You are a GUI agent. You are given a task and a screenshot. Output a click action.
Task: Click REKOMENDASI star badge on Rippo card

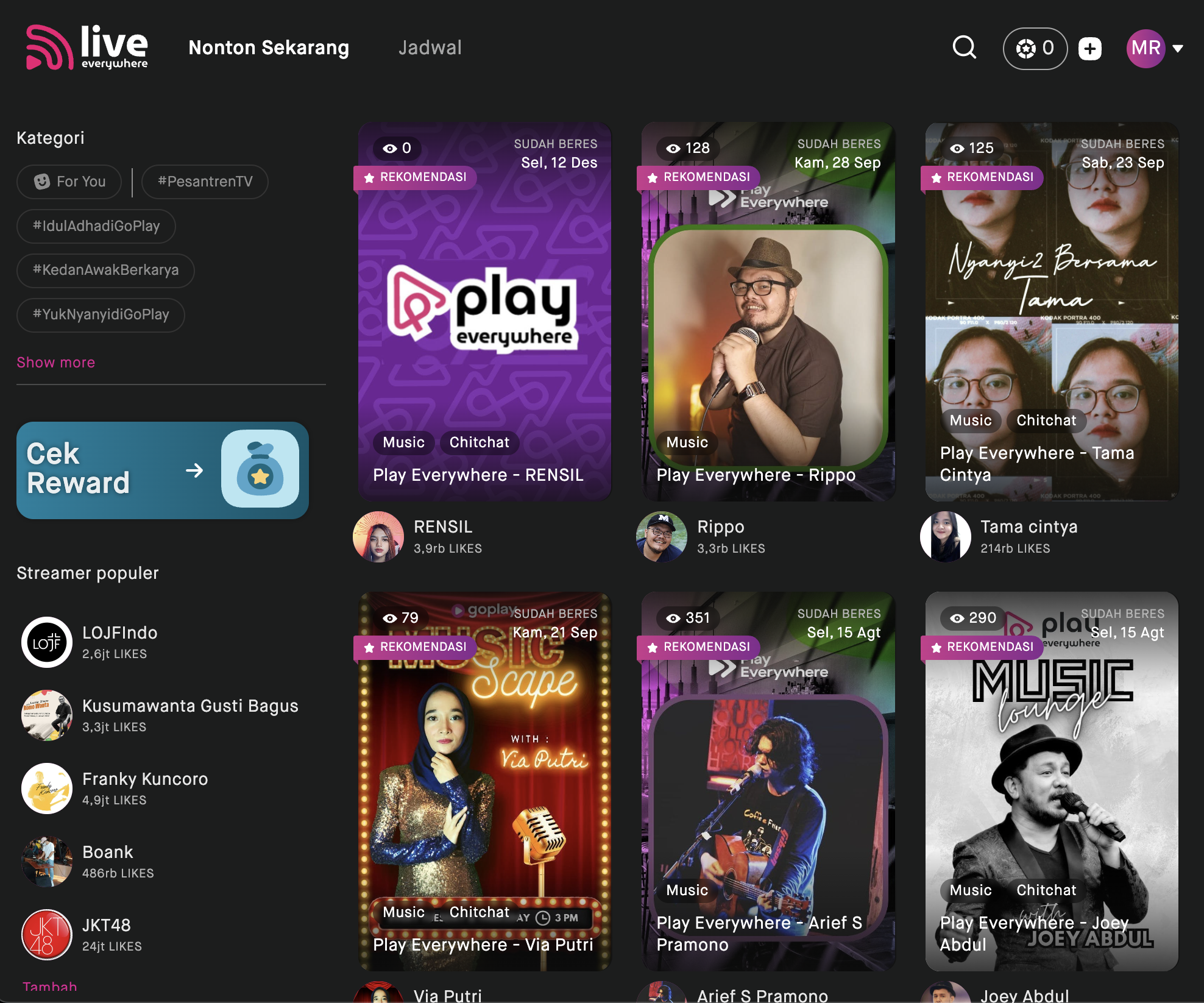pyautogui.click(x=699, y=177)
